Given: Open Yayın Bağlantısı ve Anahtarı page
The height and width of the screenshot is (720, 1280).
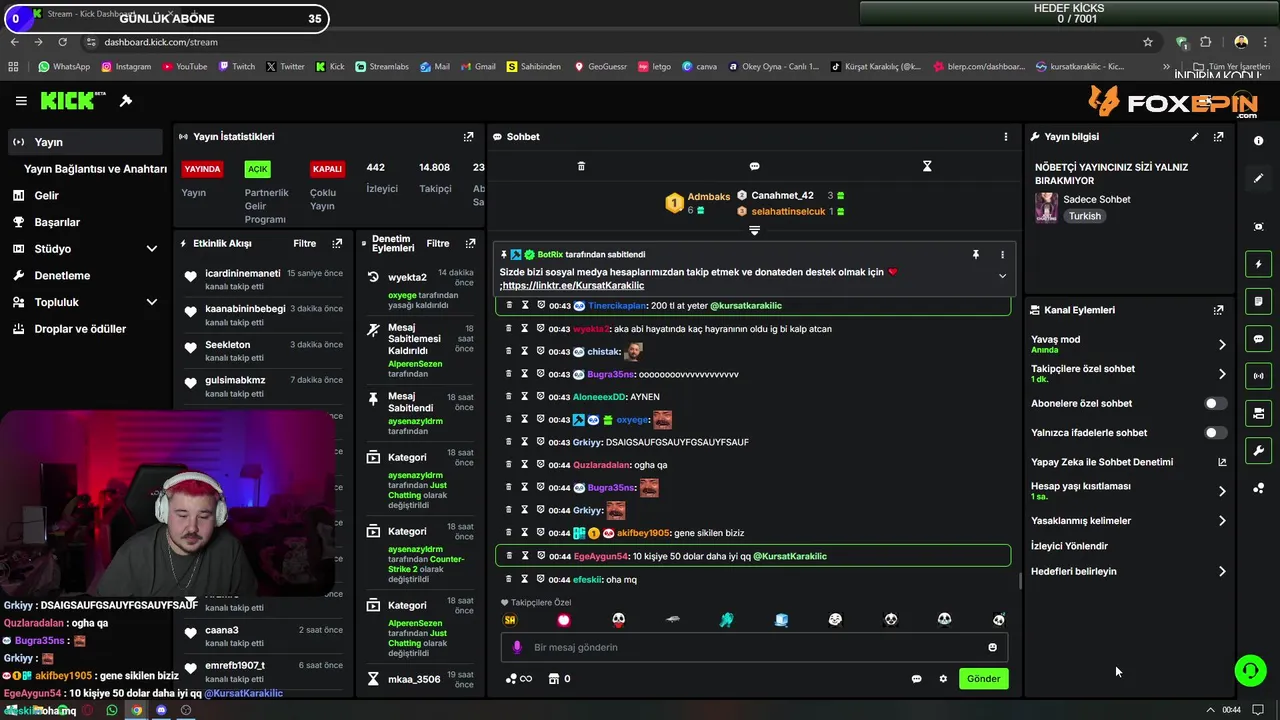Looking at the screenshot, I should pyautogui.click(x=95, y=169).
